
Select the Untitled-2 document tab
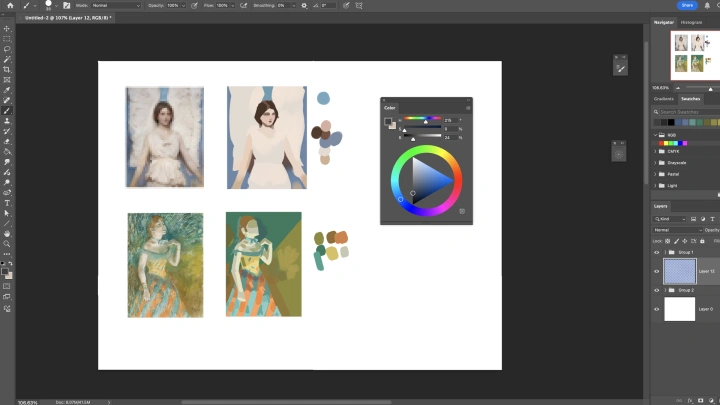68,18
